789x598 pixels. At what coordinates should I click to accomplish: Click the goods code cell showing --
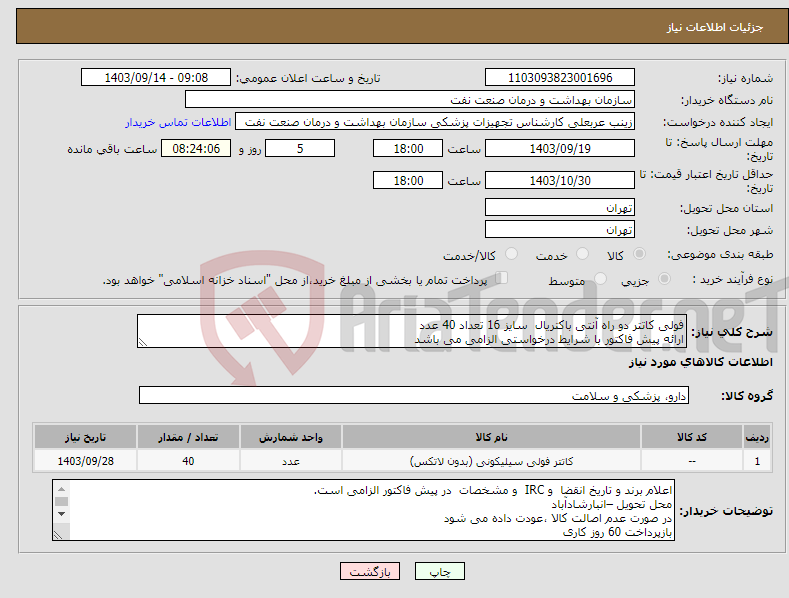(x=692, y=461)
